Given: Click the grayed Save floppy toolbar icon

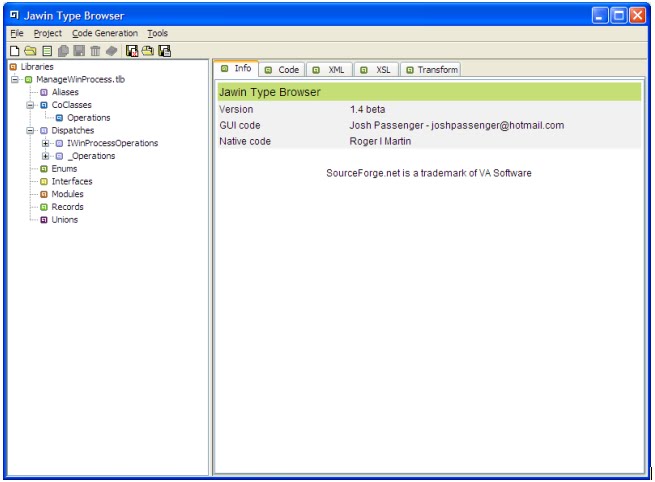Looking at the screenshot, I should click(x=79, y=51).
